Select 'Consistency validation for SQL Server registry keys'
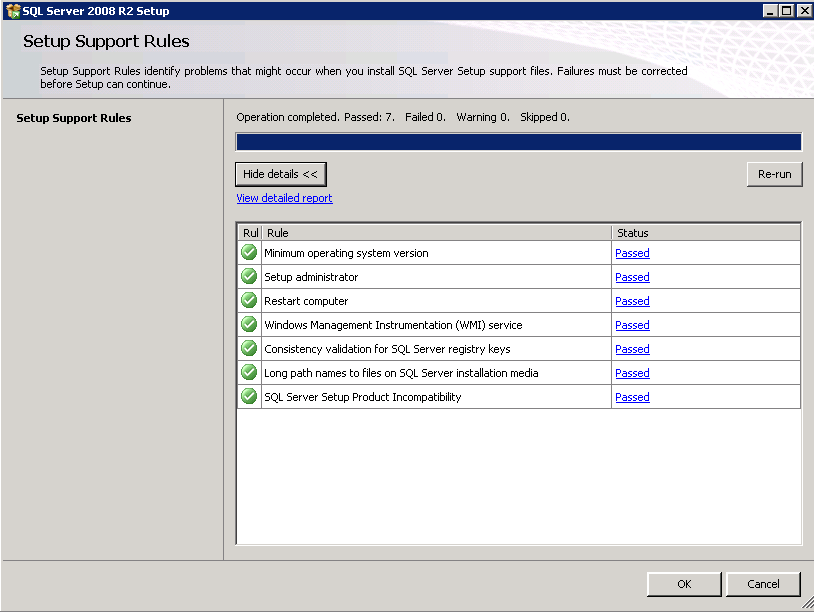This screenshot has height=612, width=814. [x=387, y=349]
